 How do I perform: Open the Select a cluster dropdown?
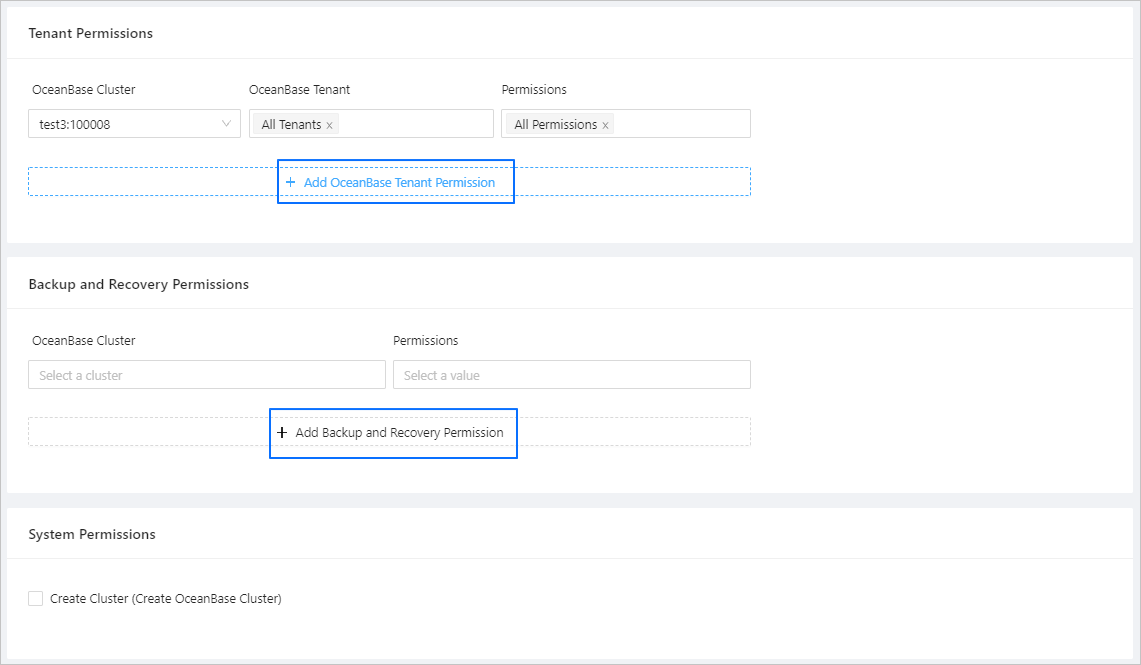[x=206, y=375]
